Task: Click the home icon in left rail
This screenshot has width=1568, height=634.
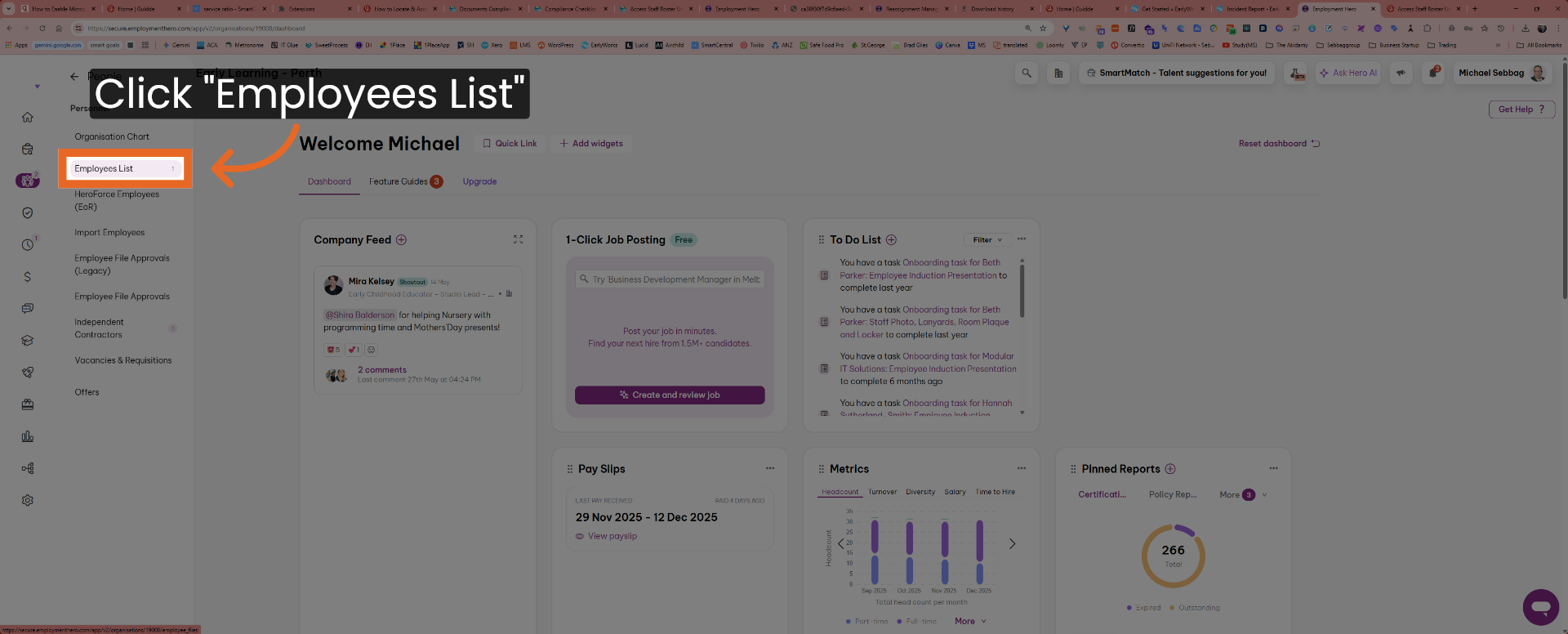Action: click(28, 117)
